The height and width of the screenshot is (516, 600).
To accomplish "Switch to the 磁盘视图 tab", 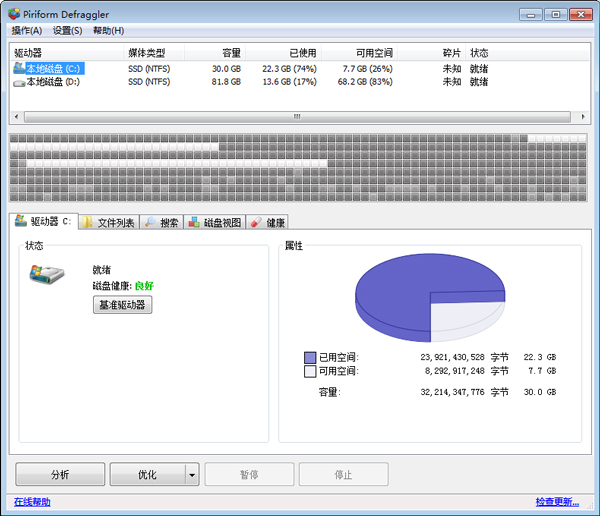I will point(215,222).
